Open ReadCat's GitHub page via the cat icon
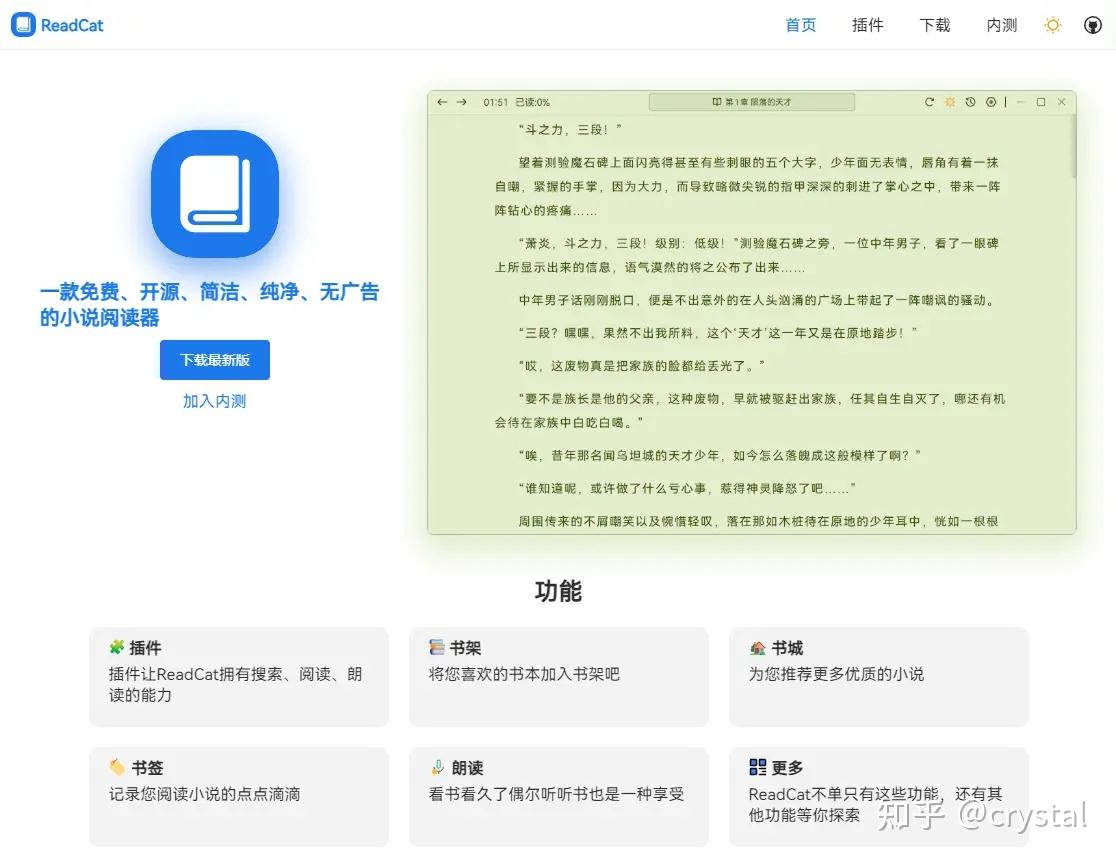1116x866 pixels. (1092, 24)
